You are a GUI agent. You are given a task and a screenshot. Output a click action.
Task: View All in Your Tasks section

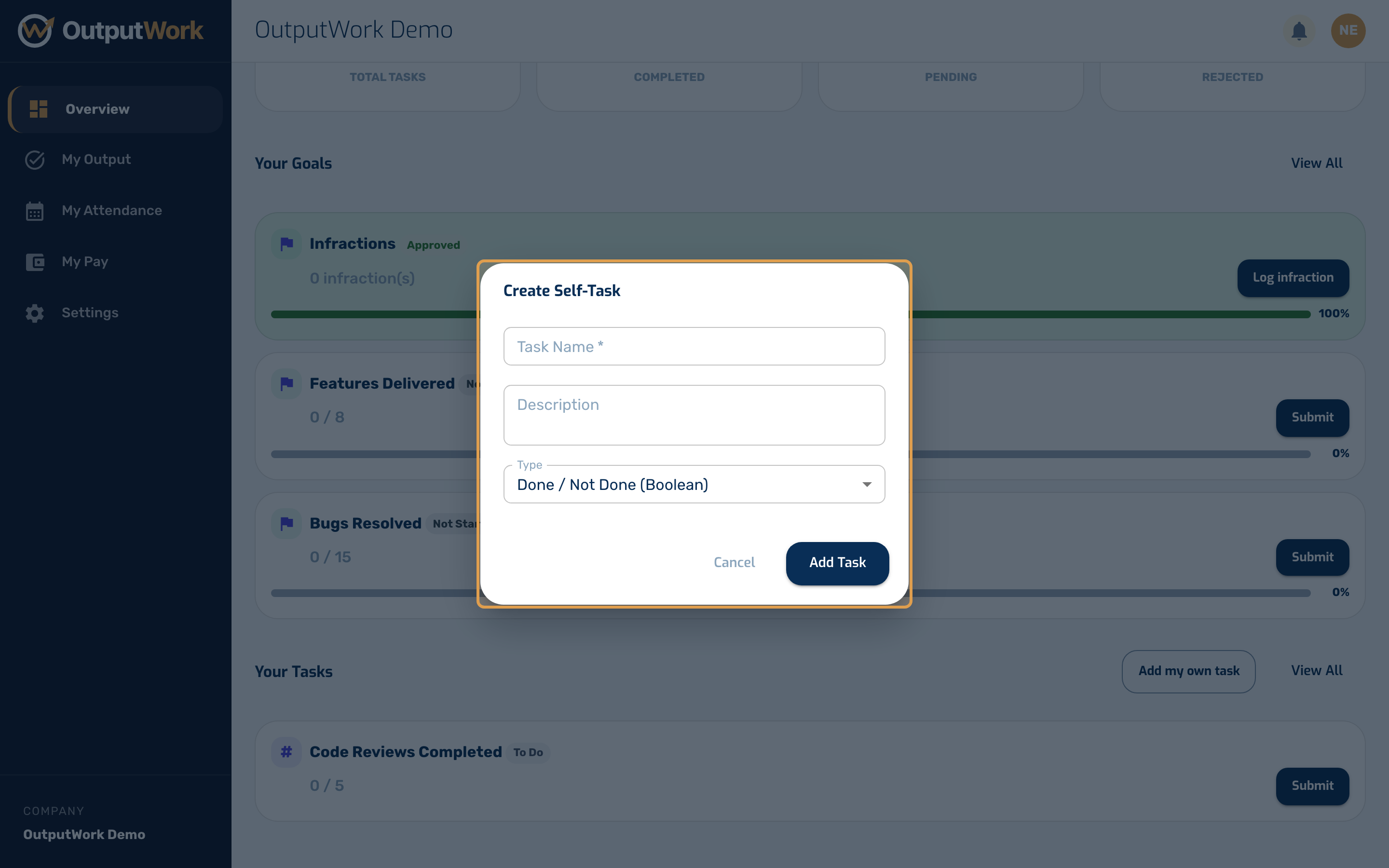tap(1317, 671)
